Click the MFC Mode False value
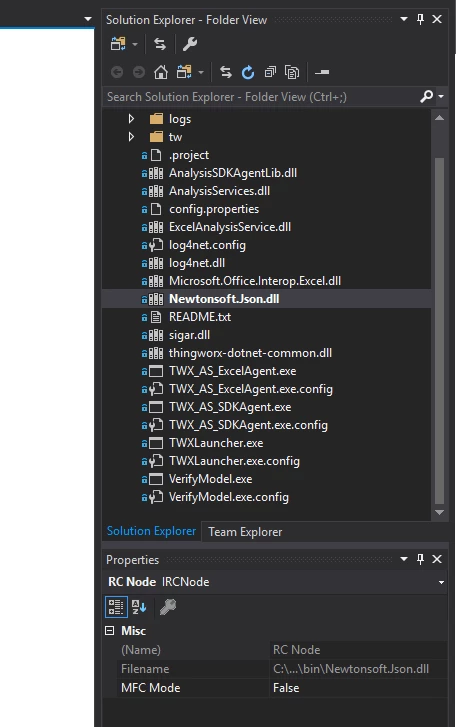This screenshot has width=456, height=727. click(x=358, y=688)
